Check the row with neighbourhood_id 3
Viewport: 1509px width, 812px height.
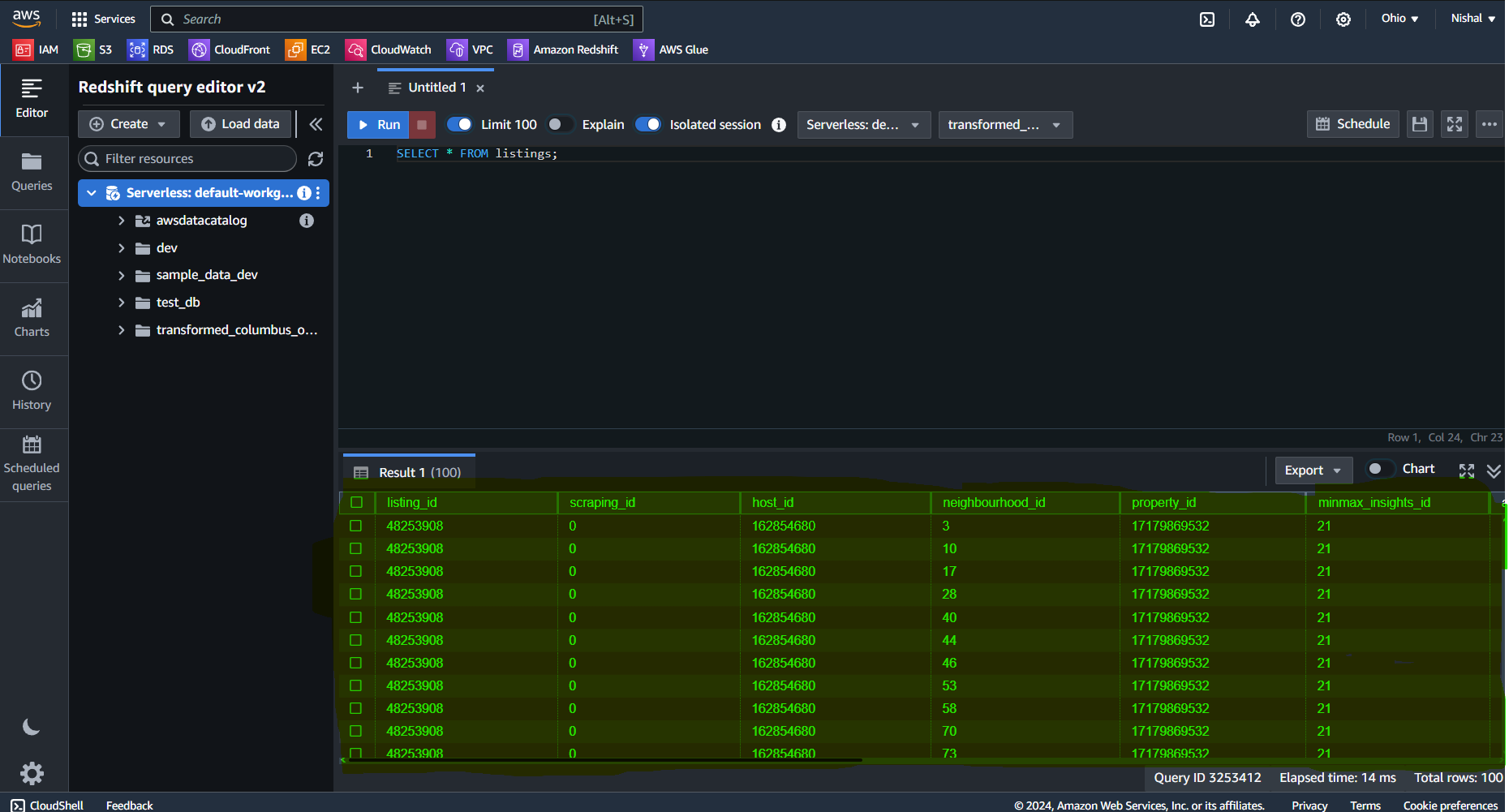click(355, 526)
